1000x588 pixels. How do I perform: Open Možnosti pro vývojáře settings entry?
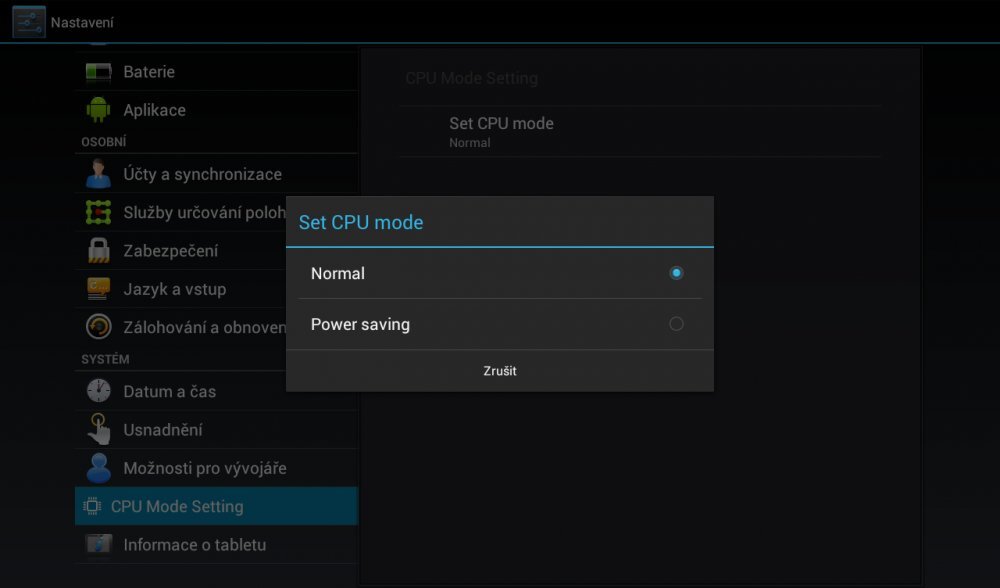click(204, 468)
